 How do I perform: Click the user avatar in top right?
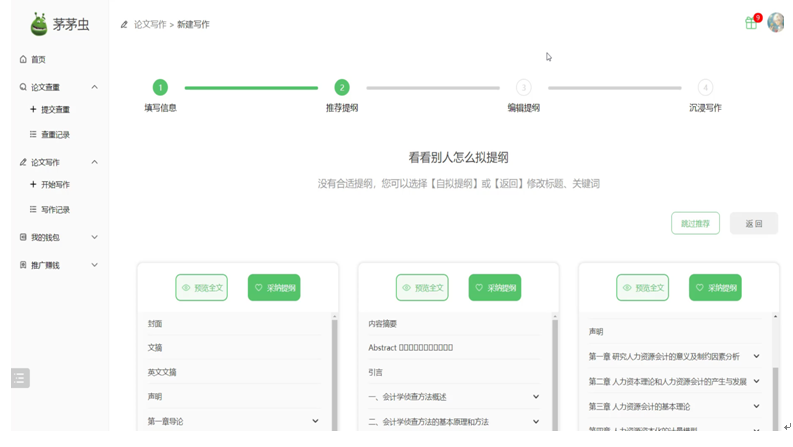776,23
